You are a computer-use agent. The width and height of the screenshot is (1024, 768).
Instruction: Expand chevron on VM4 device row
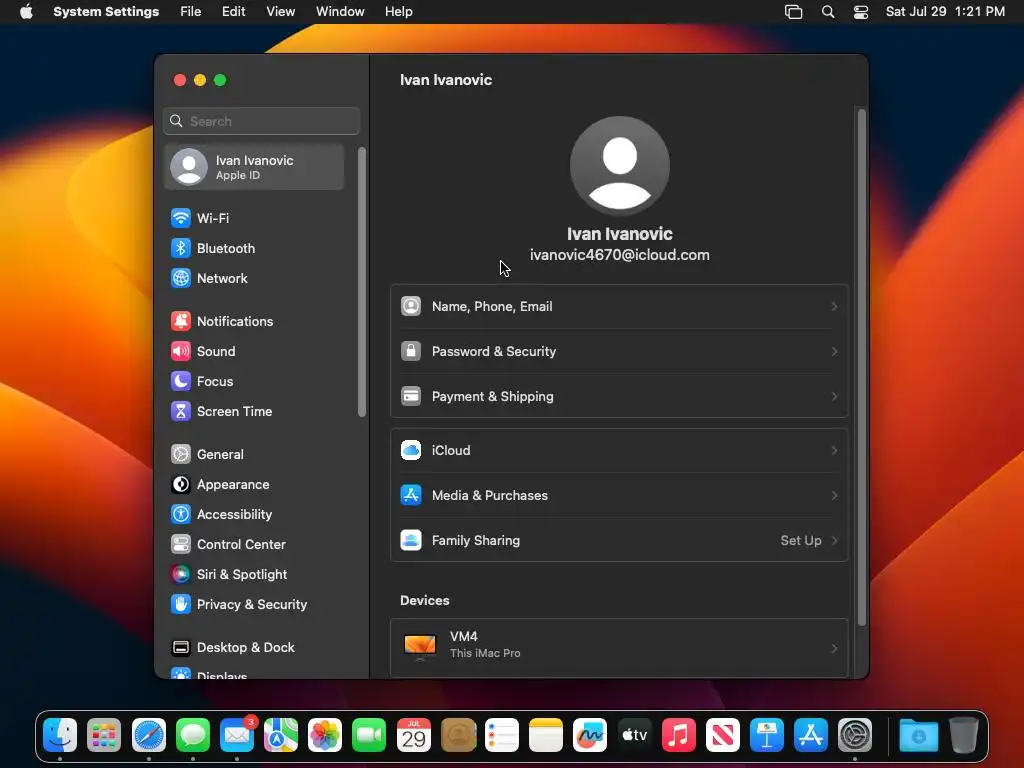834,648
